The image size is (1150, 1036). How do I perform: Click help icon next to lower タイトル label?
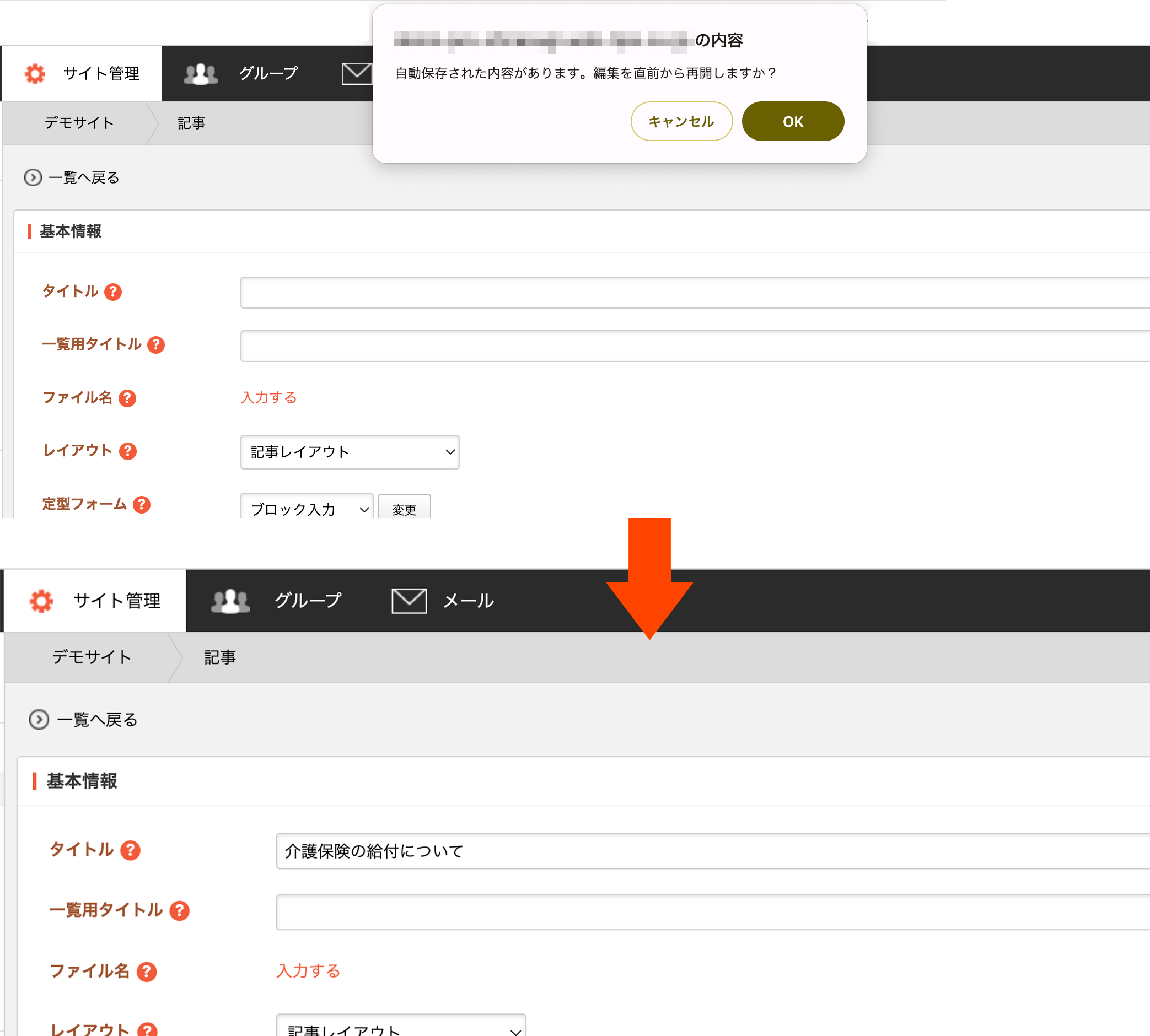[131, 850]
